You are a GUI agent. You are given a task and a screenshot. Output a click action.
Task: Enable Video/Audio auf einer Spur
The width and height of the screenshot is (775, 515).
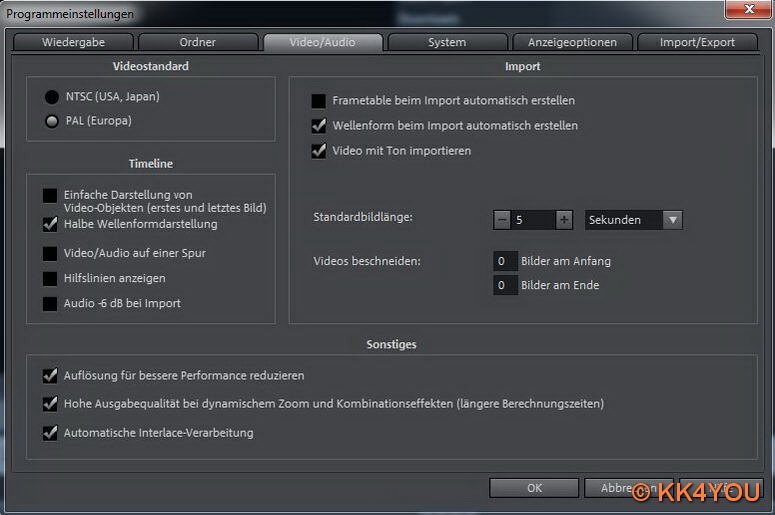point(50,254)
